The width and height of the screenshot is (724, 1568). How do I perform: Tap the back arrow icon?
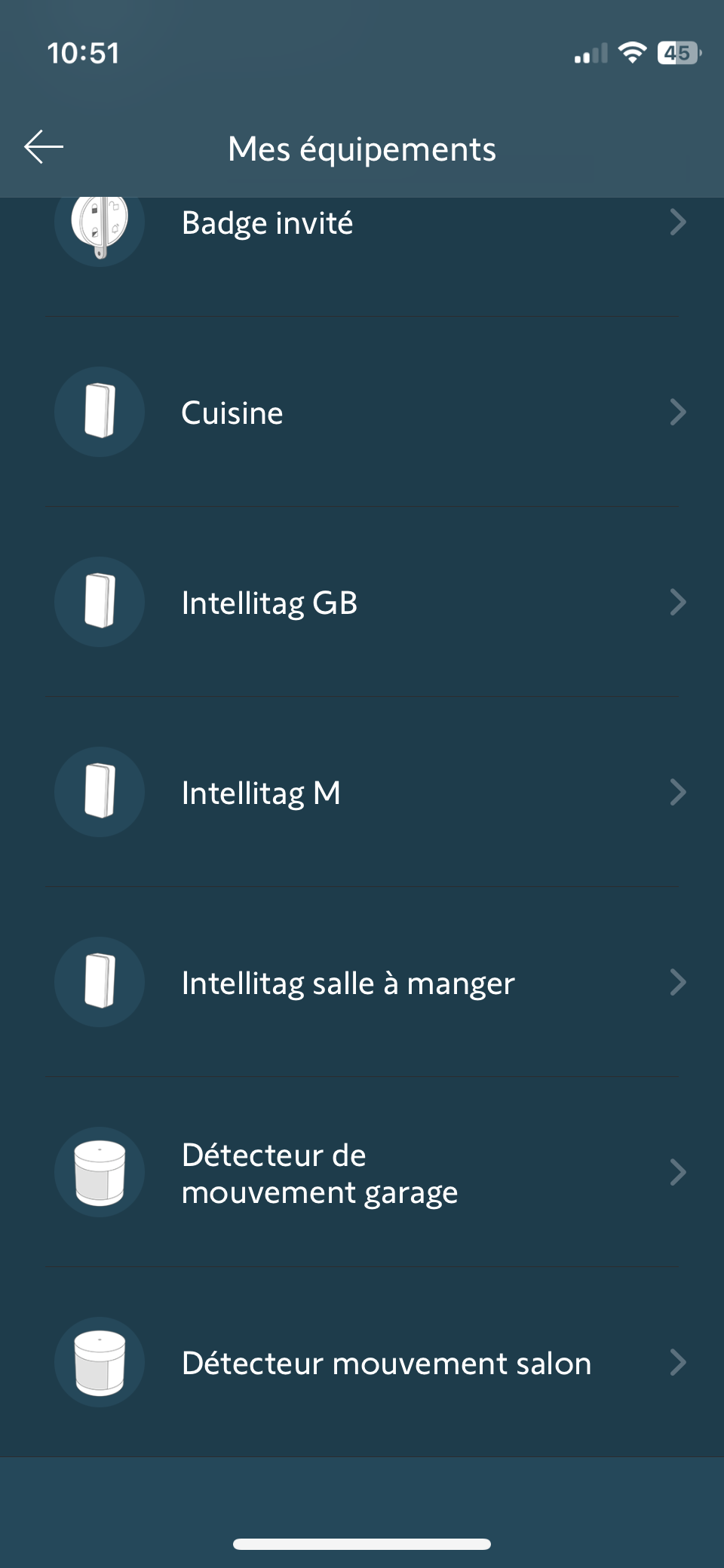[44, 147]
